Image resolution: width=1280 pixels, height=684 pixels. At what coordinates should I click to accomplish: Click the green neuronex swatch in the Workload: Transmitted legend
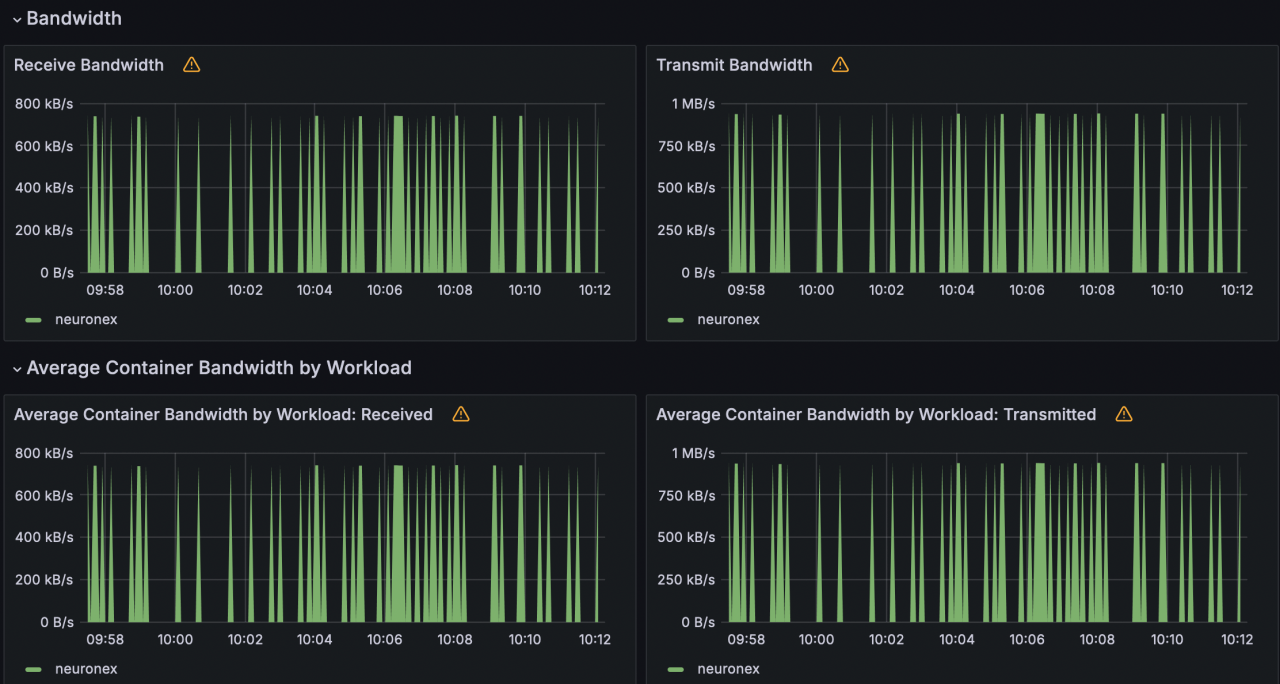pyautogui.click(x=676, y=669)
